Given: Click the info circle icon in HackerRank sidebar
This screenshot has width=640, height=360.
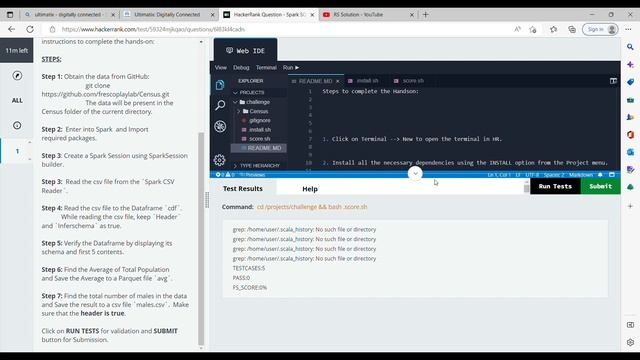Looking at the screenshot, I should (x=17, y=125).
